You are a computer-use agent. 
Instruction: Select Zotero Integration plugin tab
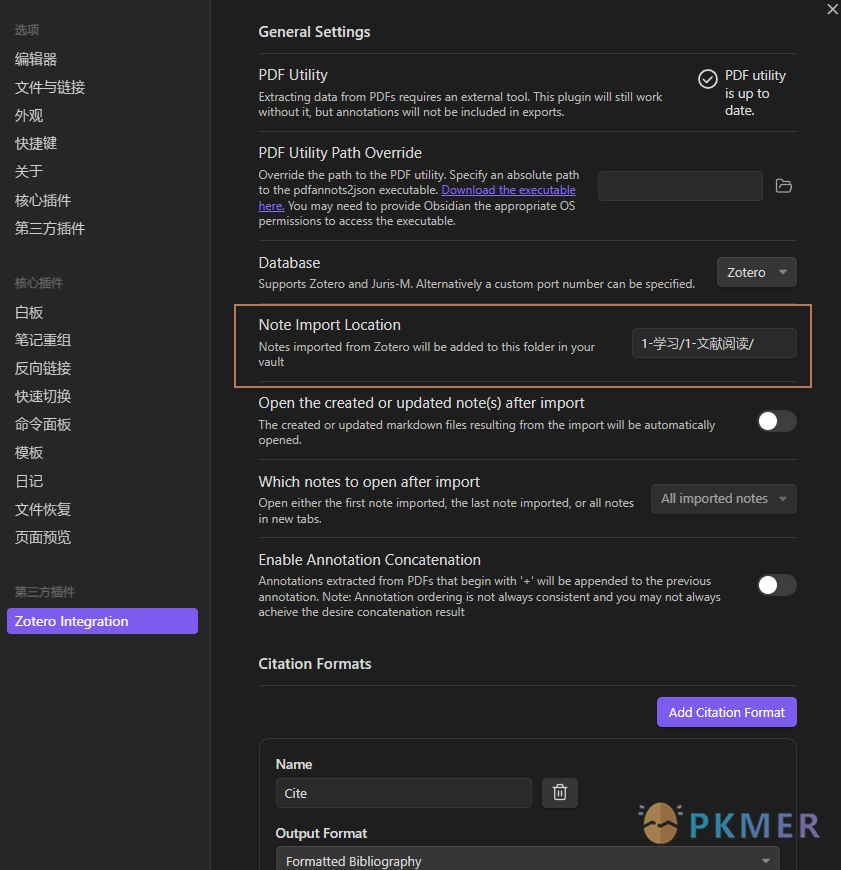tap(103, 621)
